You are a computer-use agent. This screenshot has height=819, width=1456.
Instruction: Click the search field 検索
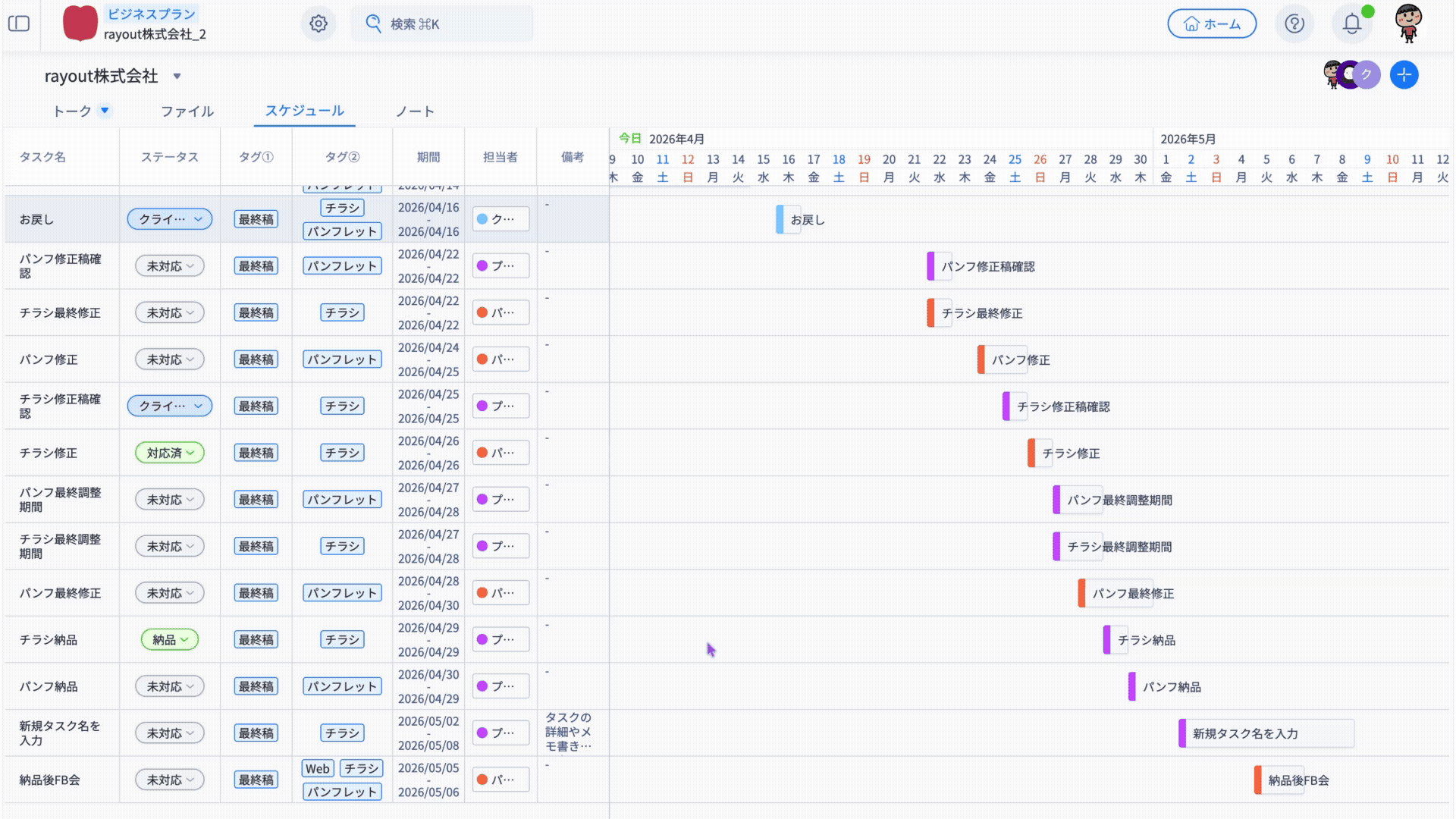point(442,24)
